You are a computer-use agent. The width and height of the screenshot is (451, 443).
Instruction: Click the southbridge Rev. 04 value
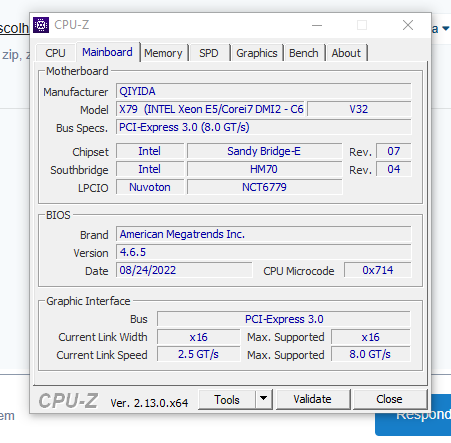click(393, 169)
